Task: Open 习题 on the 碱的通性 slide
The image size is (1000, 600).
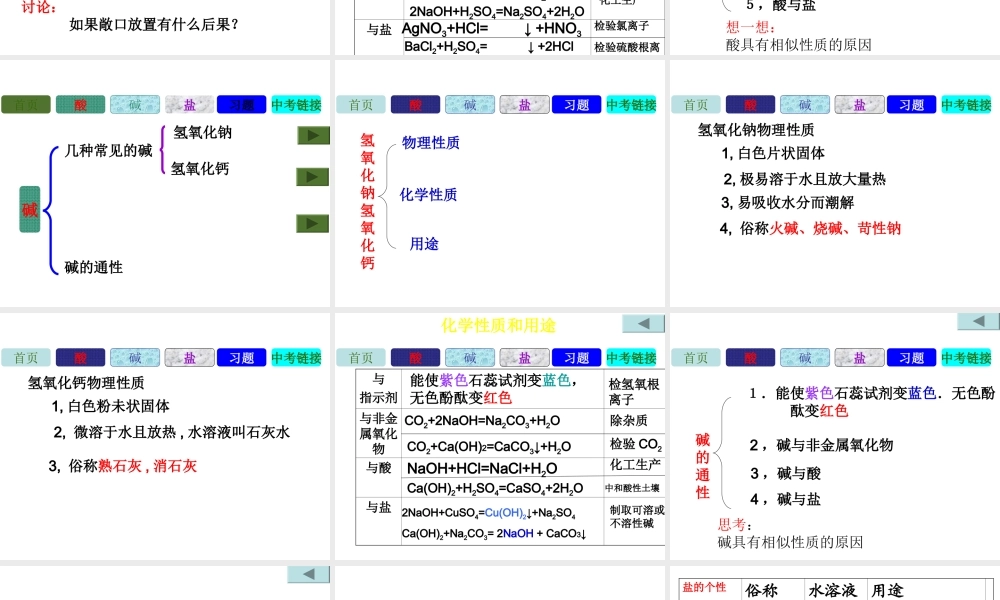Action: (911, 358)
